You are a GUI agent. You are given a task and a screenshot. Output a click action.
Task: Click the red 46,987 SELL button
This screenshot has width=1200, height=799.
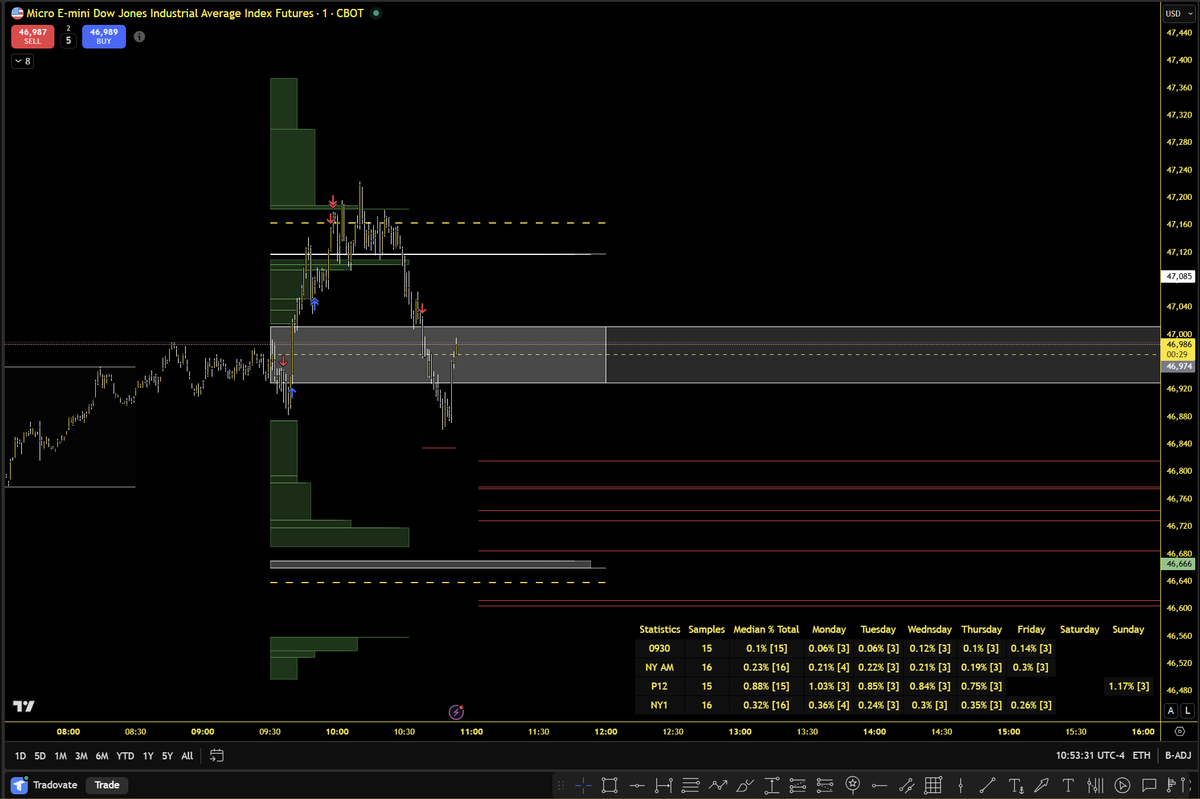[32, 37]
